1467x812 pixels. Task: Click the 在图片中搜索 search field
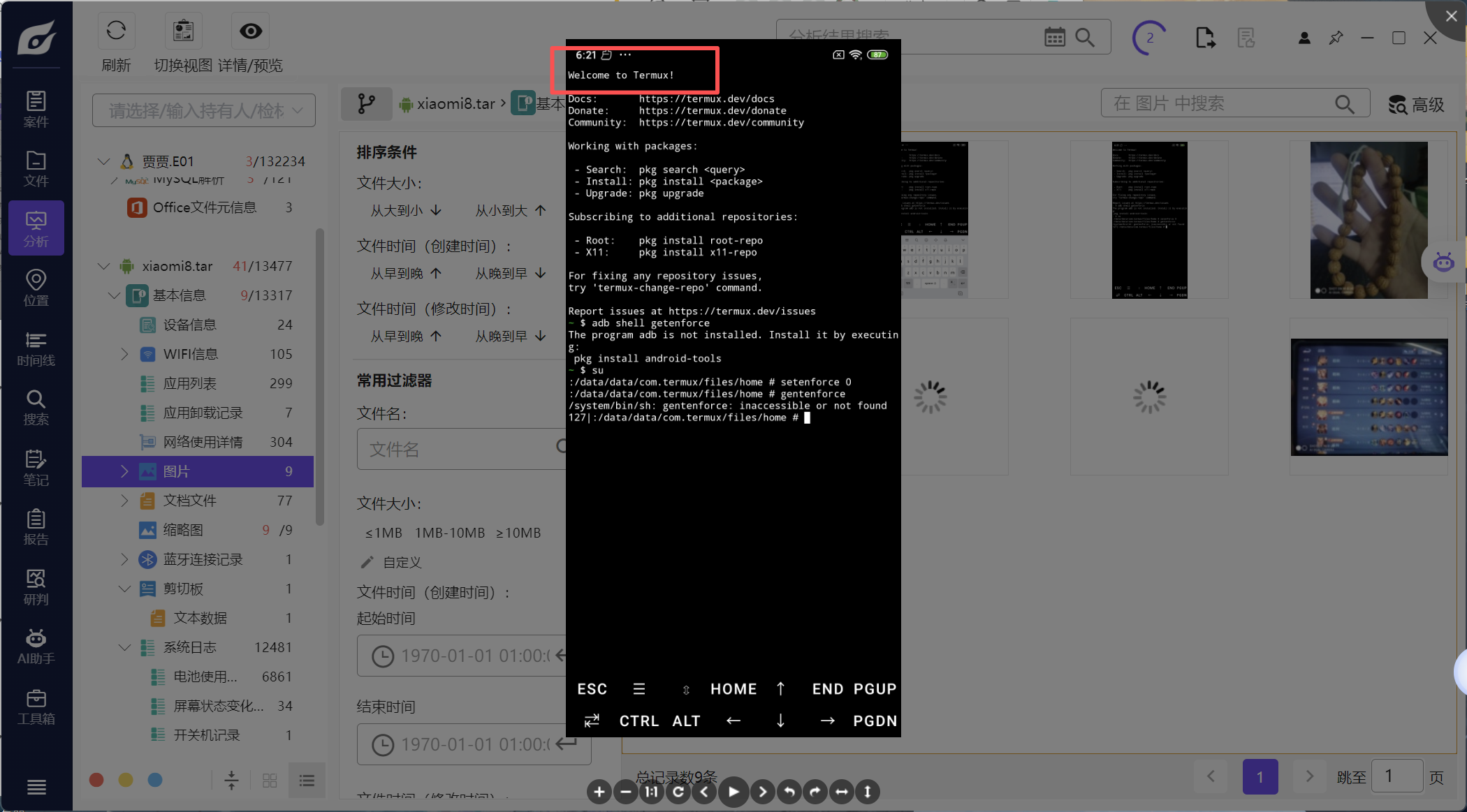point(1235,104)
